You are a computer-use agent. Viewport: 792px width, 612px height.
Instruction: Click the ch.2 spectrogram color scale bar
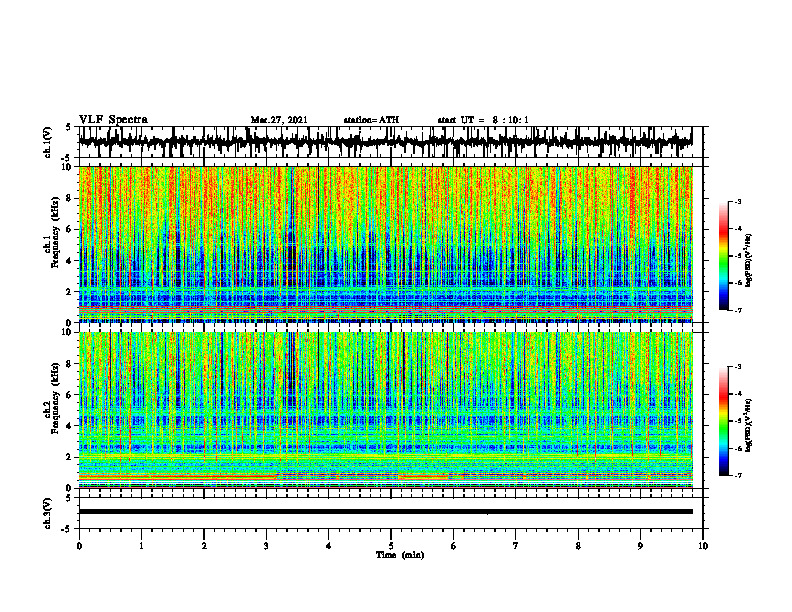[723, 421]
